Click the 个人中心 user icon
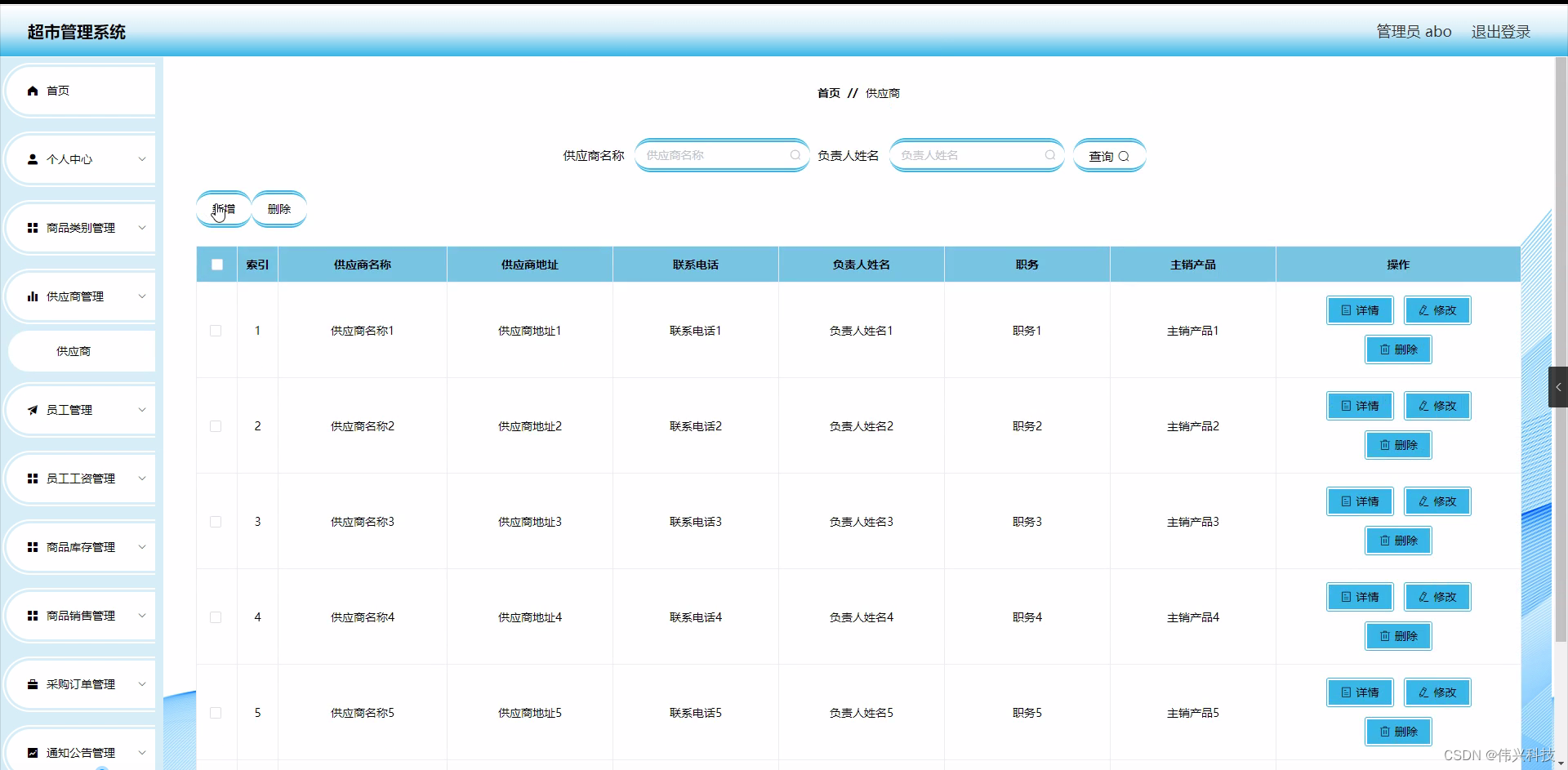The width and height of the screenshot is (1568, 770). [x=33, y=159]
